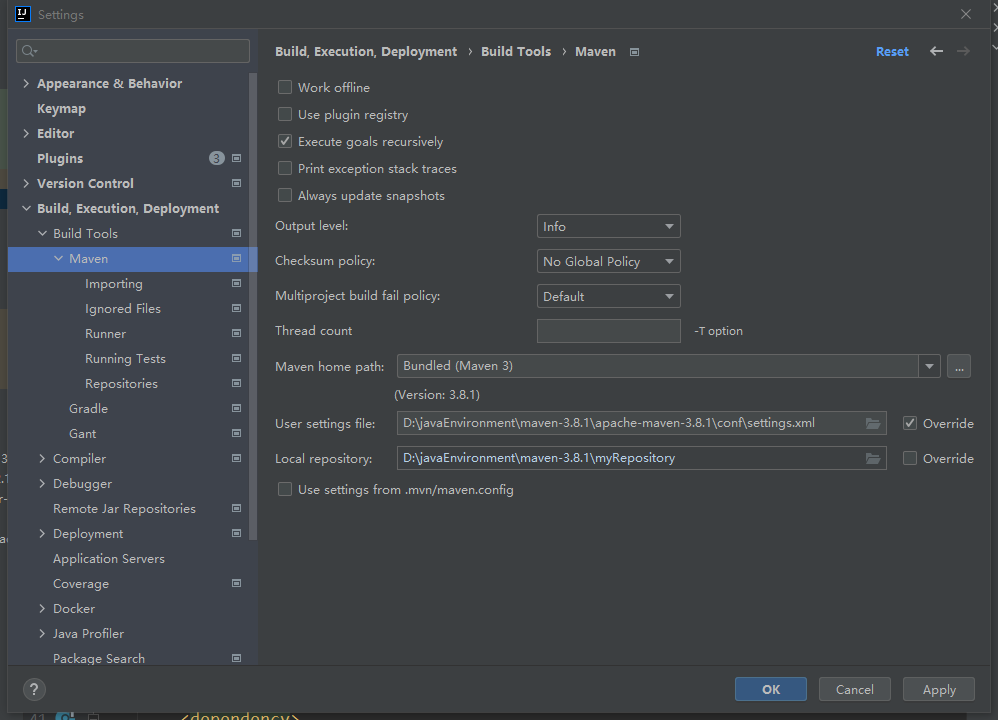Click the Plugins update count badge

216,158
